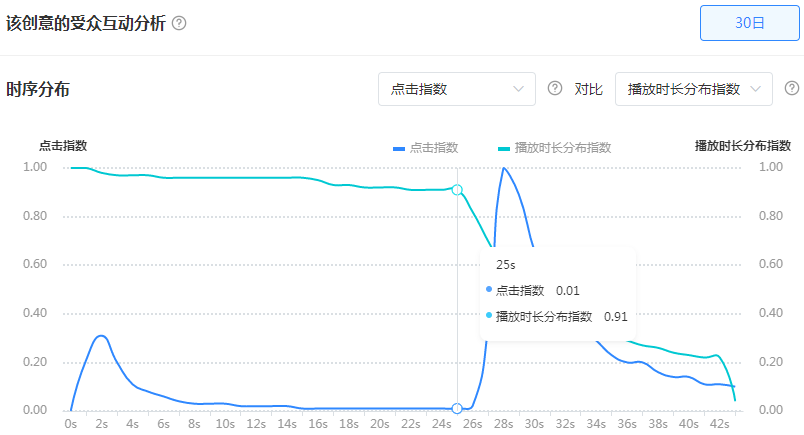804x435 pixels.
Task: Click hollow marker on teal line at 25s
Action: (x=457, y=189)
